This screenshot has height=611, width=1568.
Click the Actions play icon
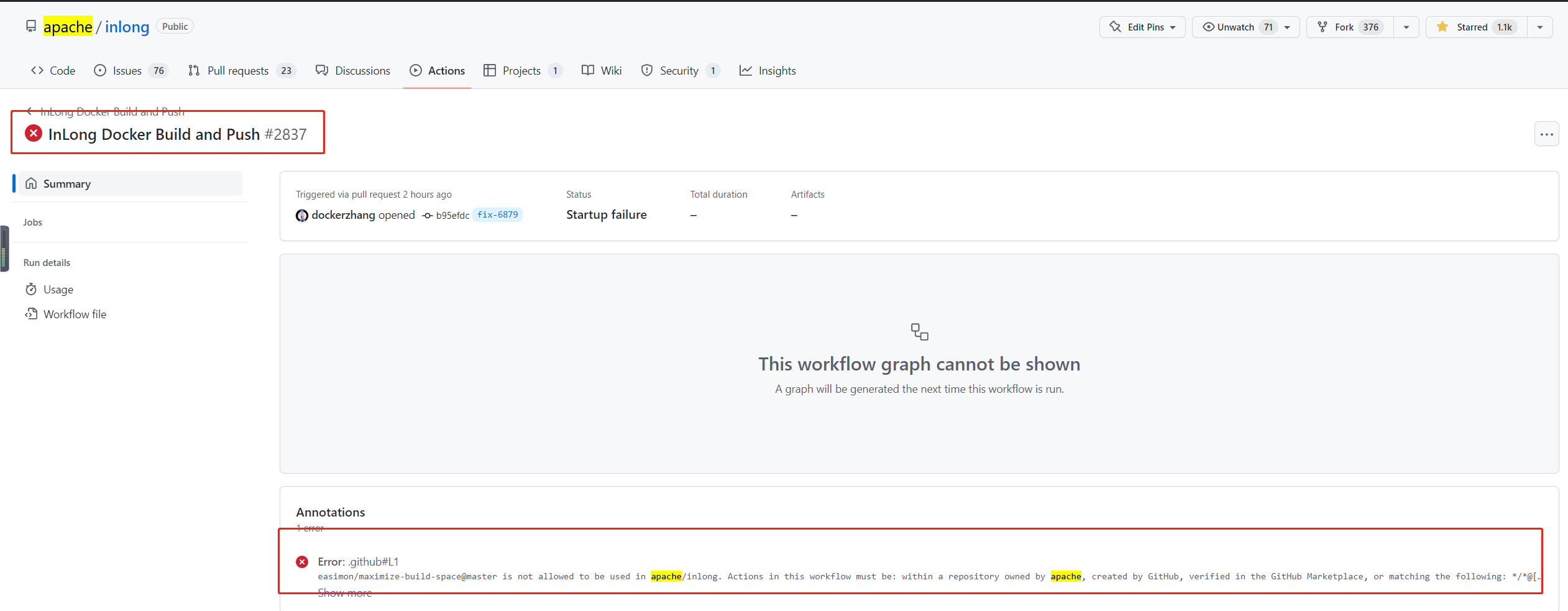pyautogui.click(x=416, y=70)
